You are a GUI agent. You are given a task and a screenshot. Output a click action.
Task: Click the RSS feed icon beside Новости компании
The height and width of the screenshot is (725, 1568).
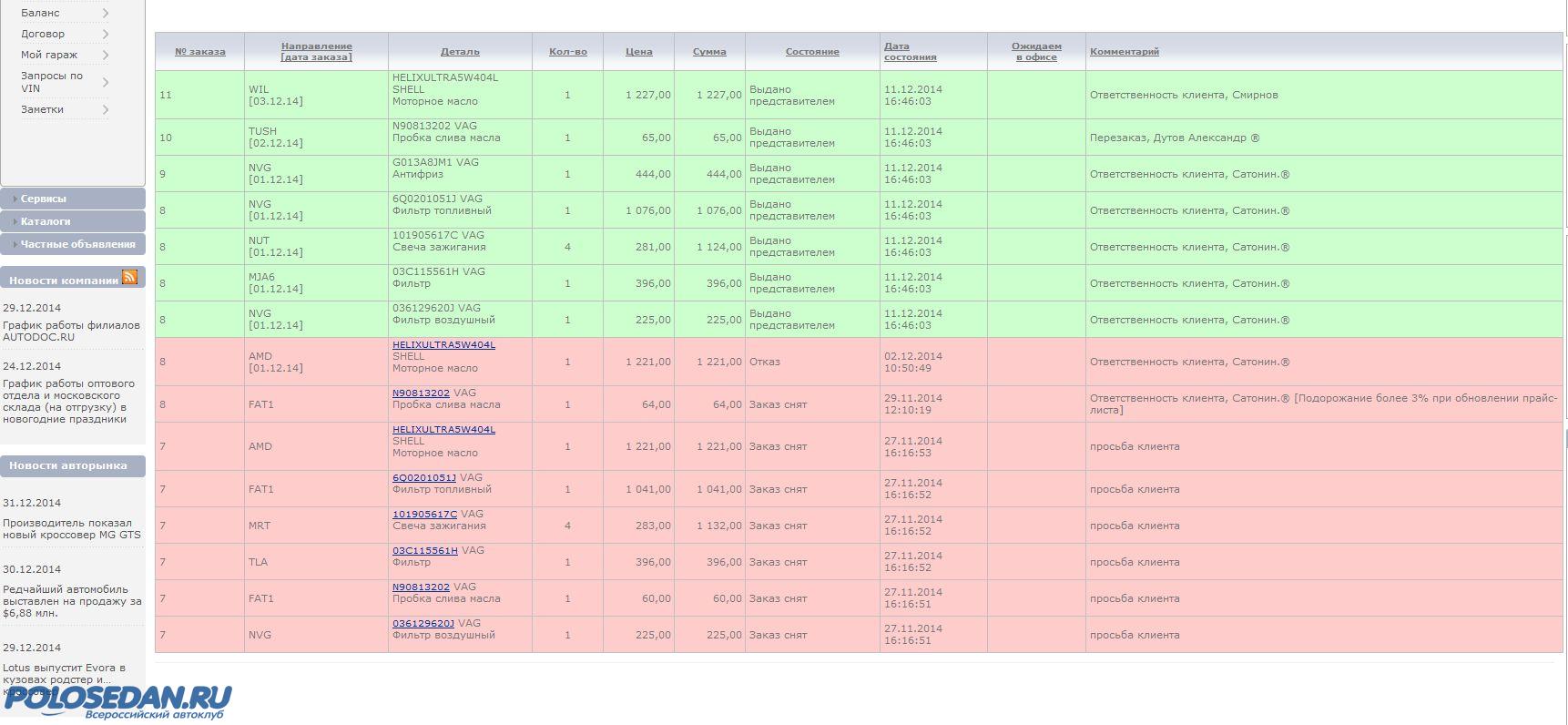point(129,277)
